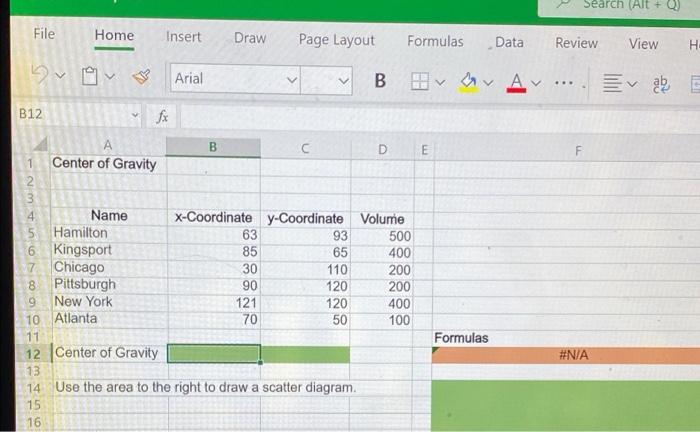
Task: Click the More options ellipsis
Action: pos(564,83)
